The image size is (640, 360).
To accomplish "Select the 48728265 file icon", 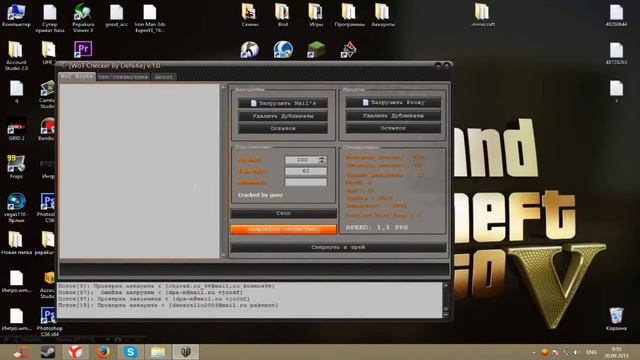I will coord(616,53).
